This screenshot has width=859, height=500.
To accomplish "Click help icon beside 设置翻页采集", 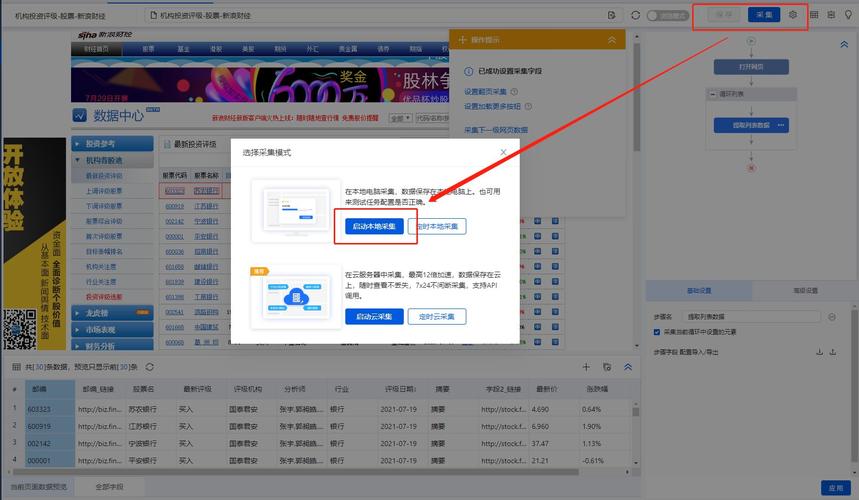I will pos(514,91).
